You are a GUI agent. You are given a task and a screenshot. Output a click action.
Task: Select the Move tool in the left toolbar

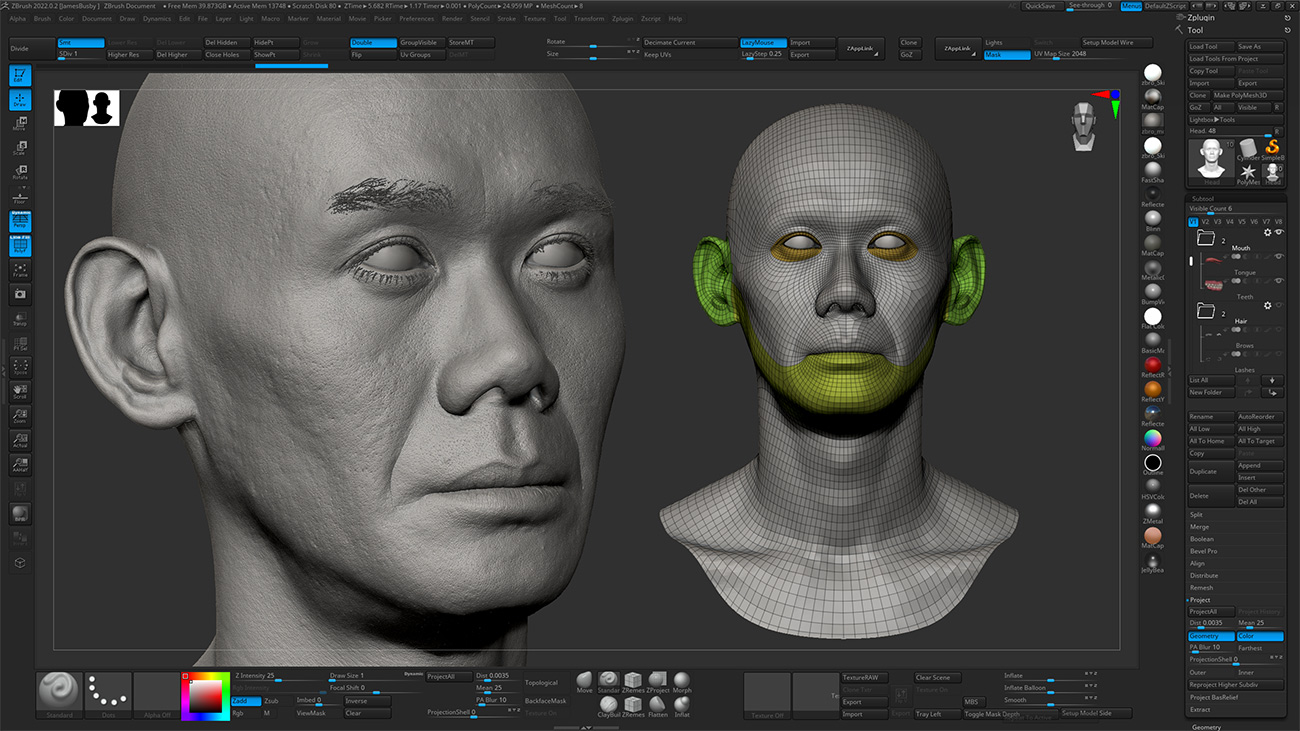click(x=20, y=123)
